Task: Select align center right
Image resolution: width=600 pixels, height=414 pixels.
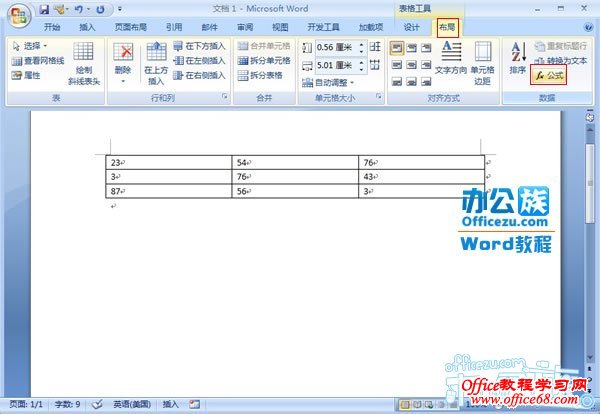Action: point(426,65)
